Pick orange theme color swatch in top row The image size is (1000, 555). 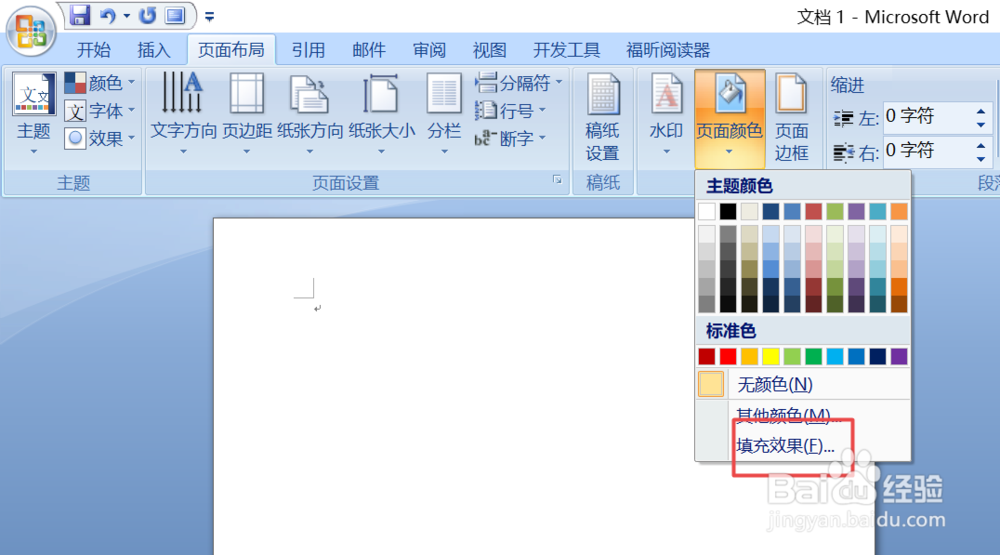click(899, 211)
